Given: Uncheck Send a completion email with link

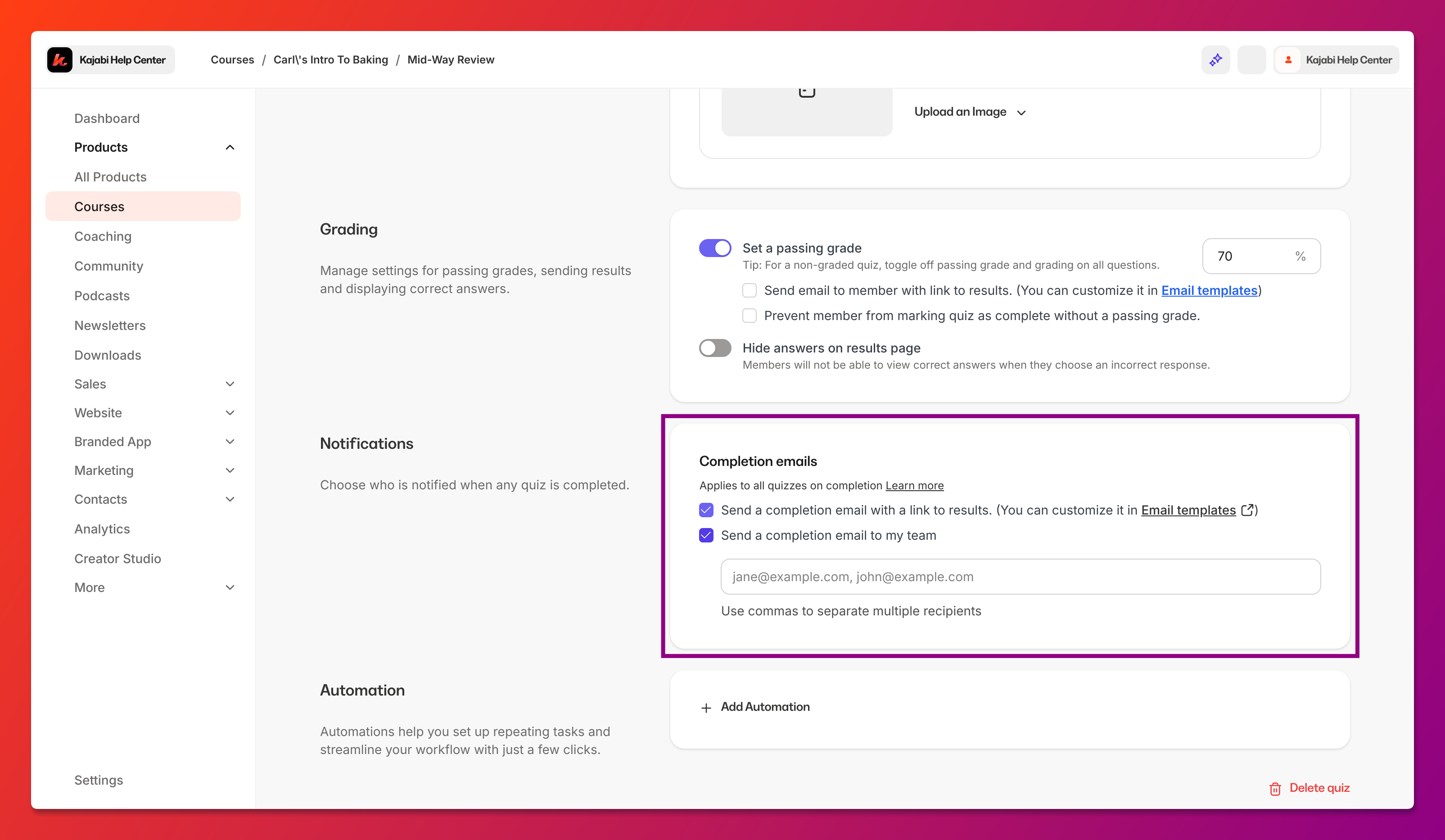Looking at the screenshot, I should pyautogui.click(x=706, y=510).
